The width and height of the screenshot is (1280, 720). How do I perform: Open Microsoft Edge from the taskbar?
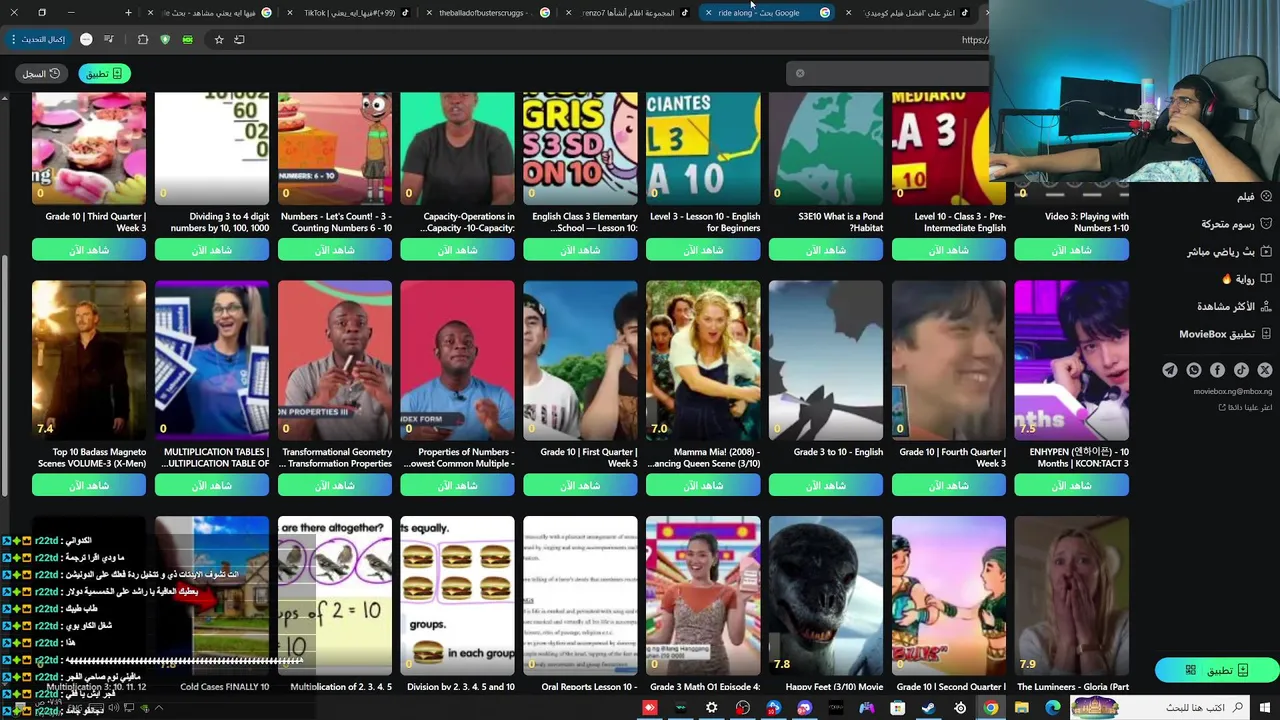(x=1052, y=708)
